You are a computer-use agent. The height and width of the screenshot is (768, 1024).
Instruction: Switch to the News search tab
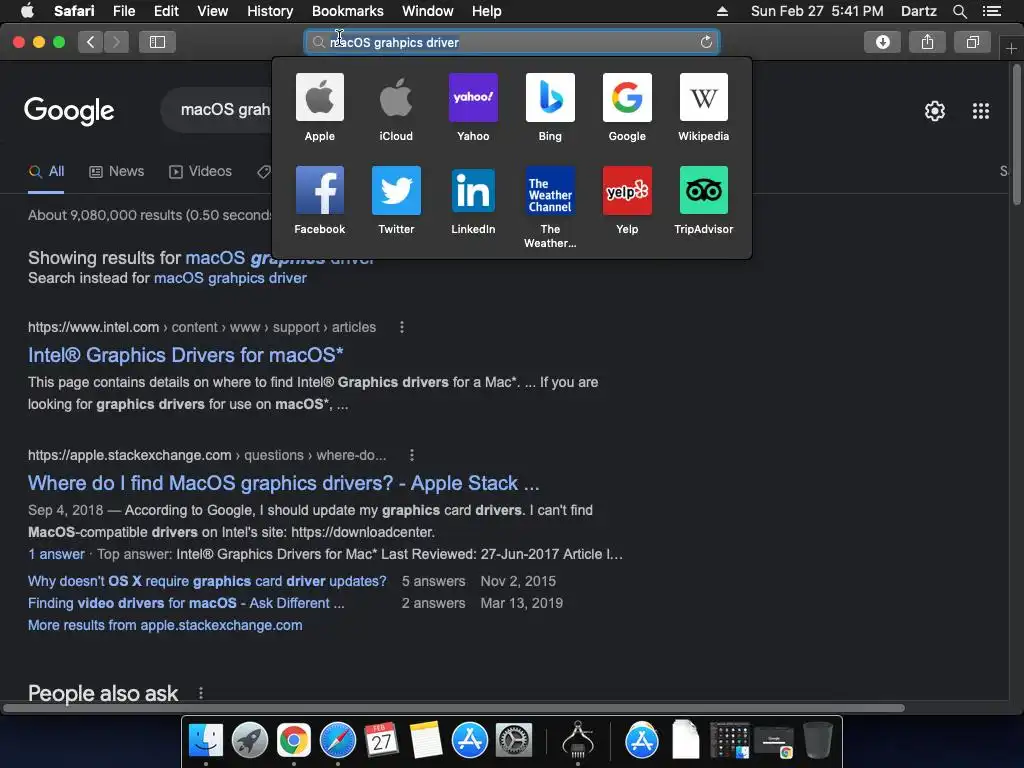tap(116, 172)
